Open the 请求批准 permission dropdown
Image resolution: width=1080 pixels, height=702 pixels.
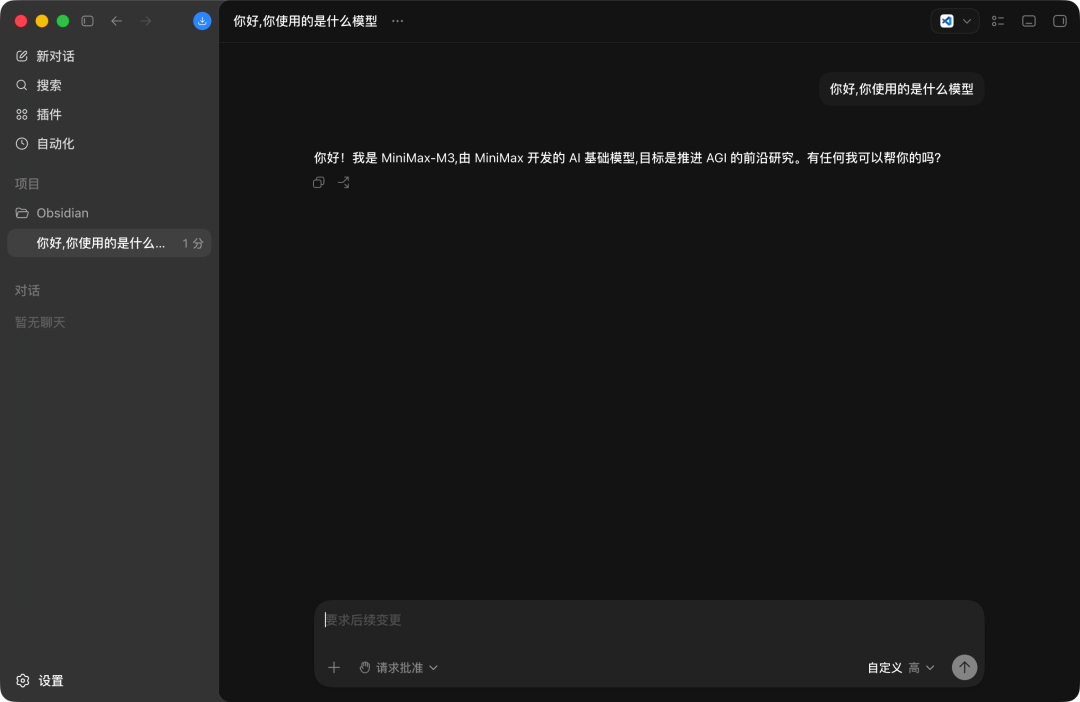(x=399, y=668)
